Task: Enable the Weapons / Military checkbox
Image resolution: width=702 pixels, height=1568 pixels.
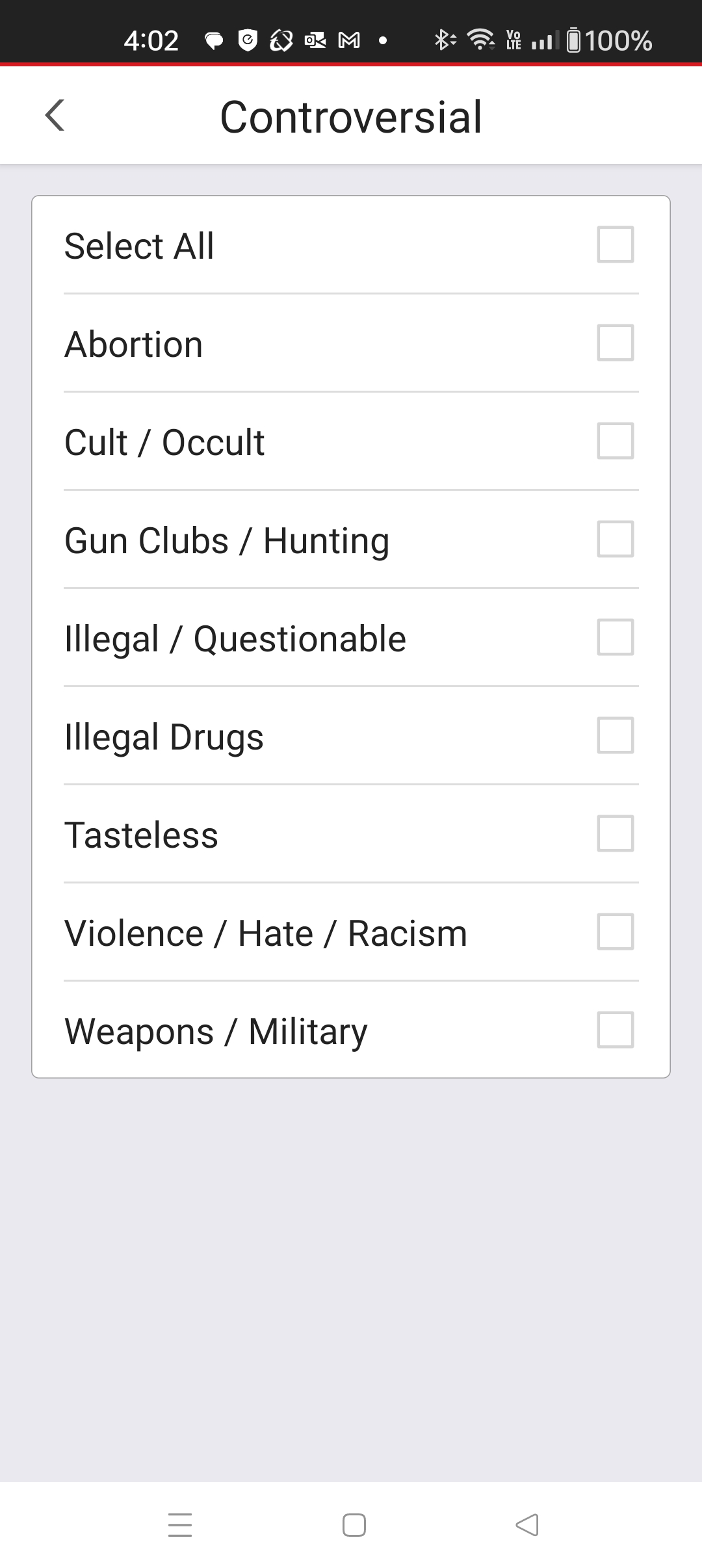Action: click(615, 1030)
